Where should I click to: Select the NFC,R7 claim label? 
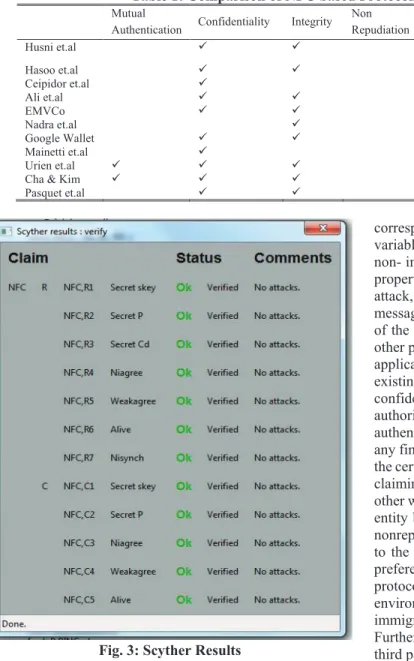pyautogui.click(x=79, y=458)
